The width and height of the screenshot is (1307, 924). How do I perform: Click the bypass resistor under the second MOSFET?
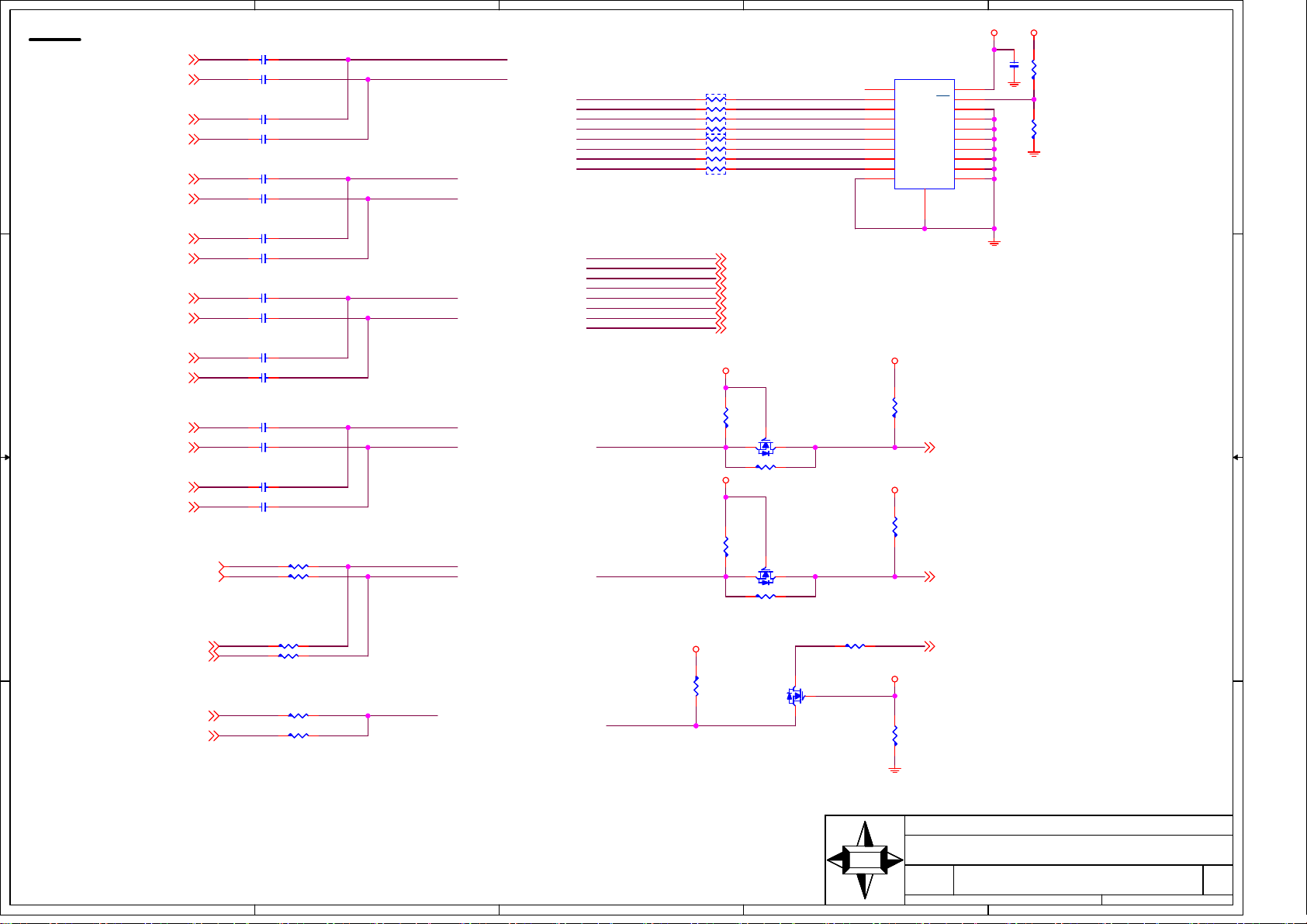(766, 597)
